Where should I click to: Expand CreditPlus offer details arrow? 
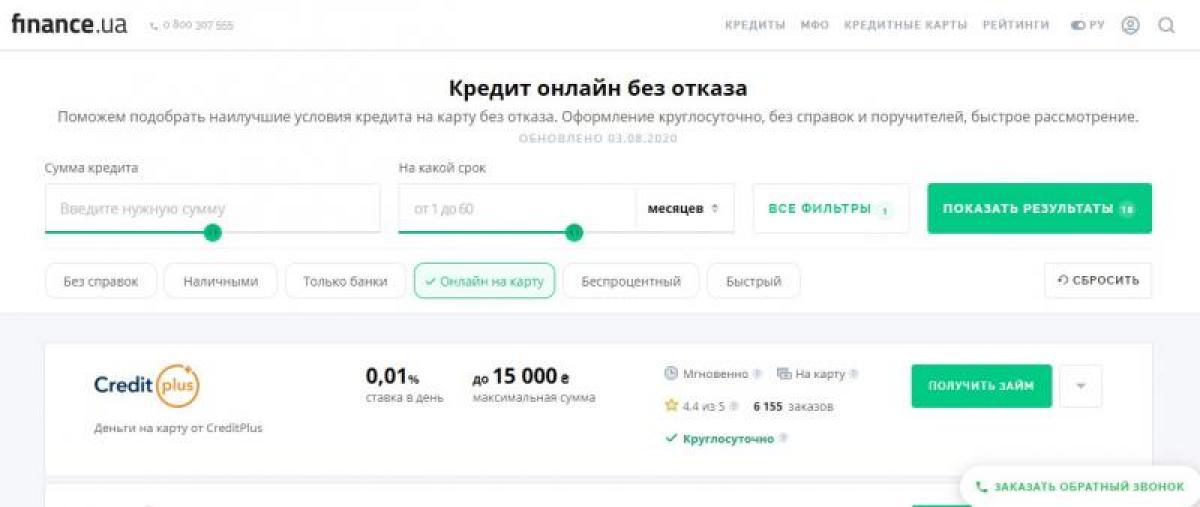[x=1080, y=385]
